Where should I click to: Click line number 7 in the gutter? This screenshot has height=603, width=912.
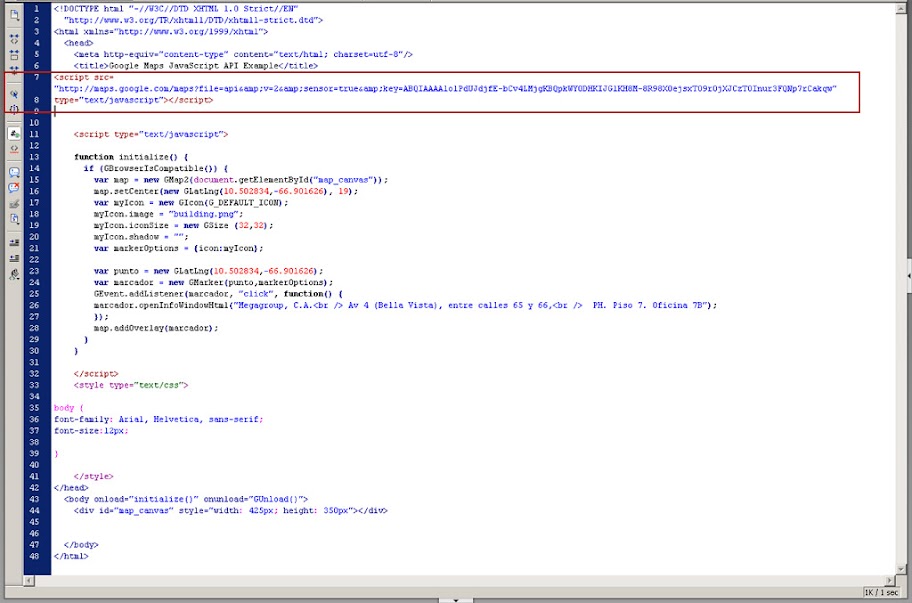point(36,77)
